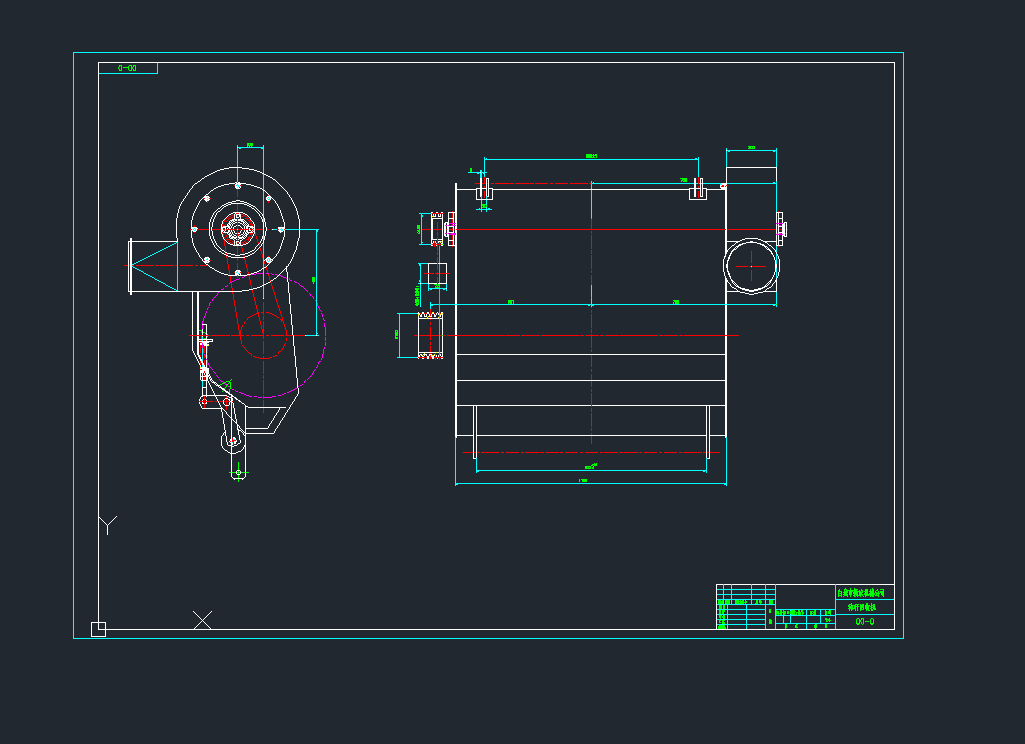Click the UCS origin square icon

(x=98, y=629)
